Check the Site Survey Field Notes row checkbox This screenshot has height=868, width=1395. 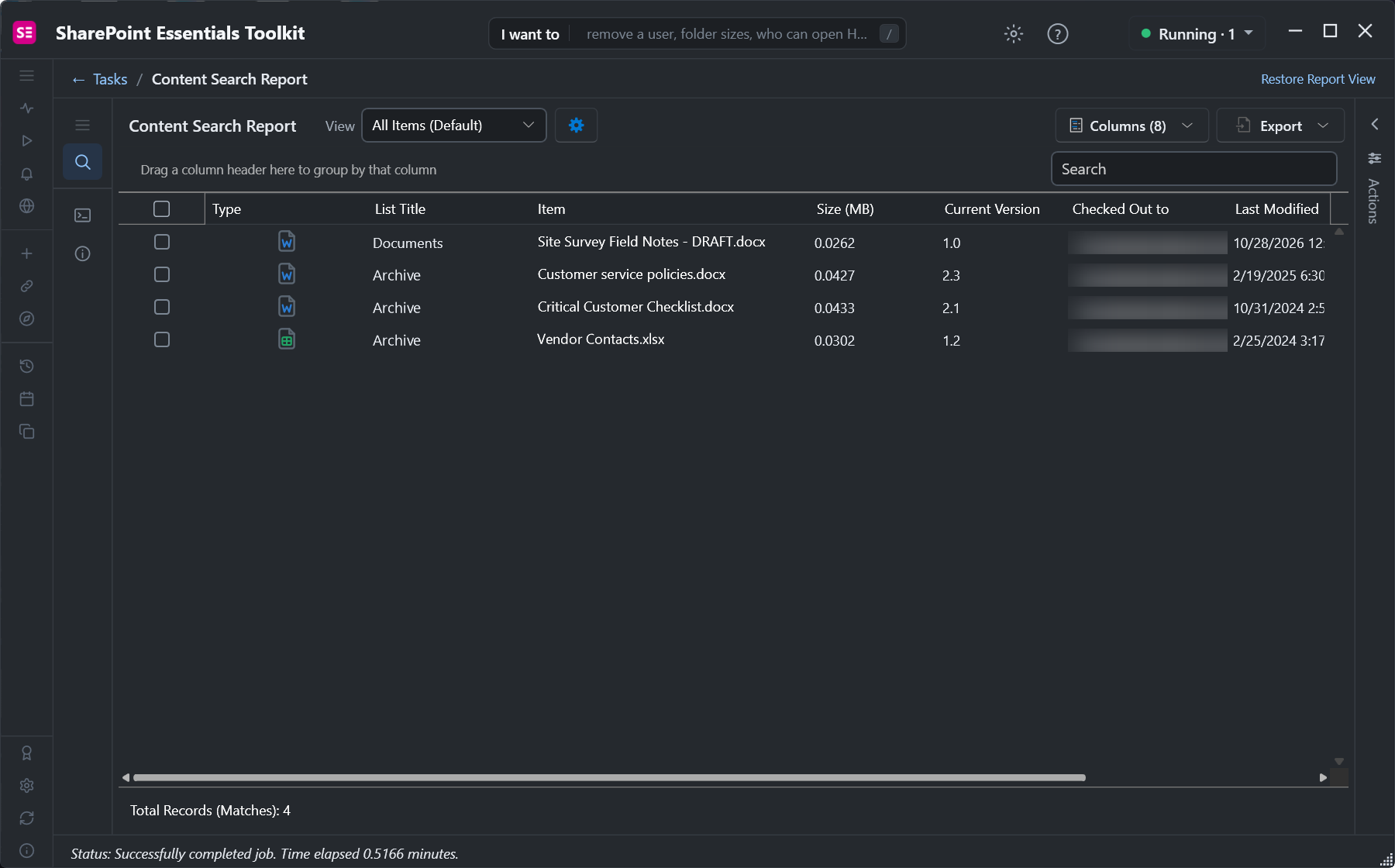click(161, 242)
